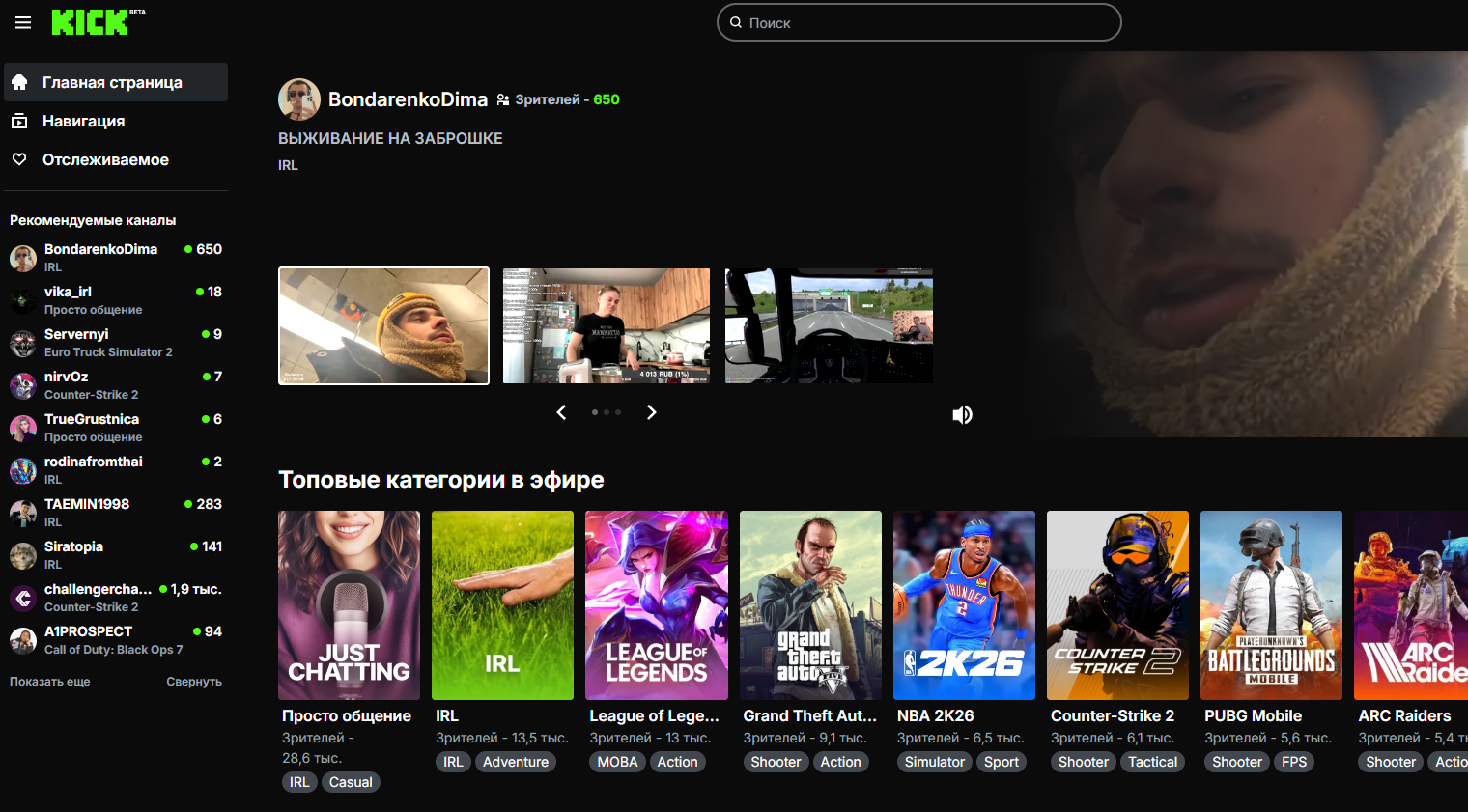Expand list with Показать еще
The height and width of the screenshot is (812, 1468).
click(x=50, y=682)
